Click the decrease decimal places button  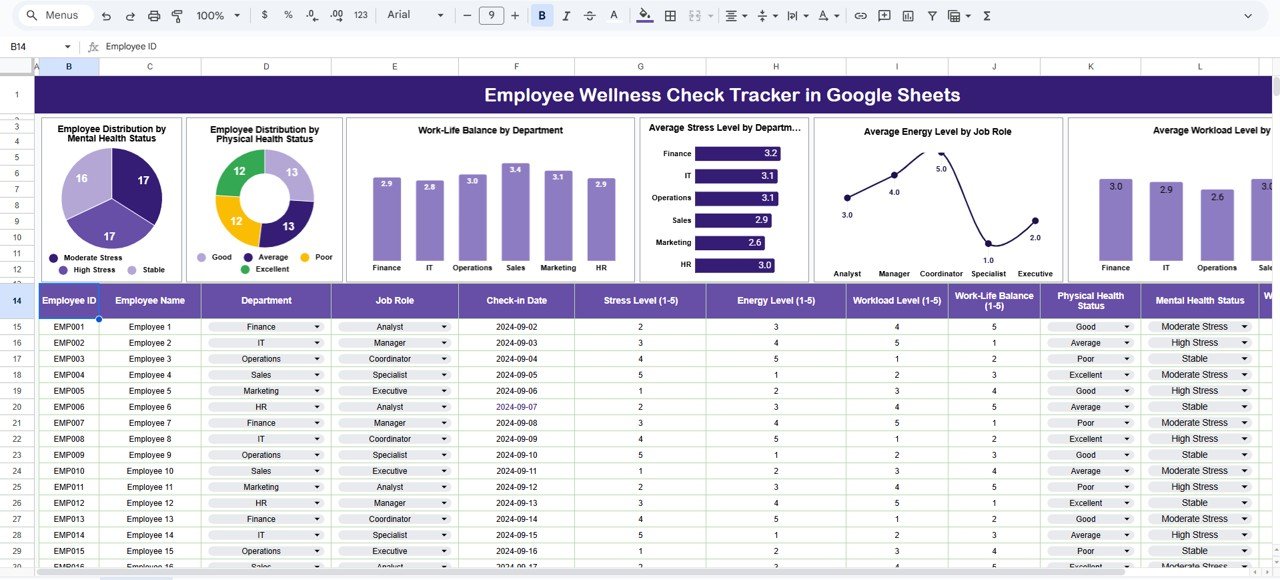click(310, 15)
